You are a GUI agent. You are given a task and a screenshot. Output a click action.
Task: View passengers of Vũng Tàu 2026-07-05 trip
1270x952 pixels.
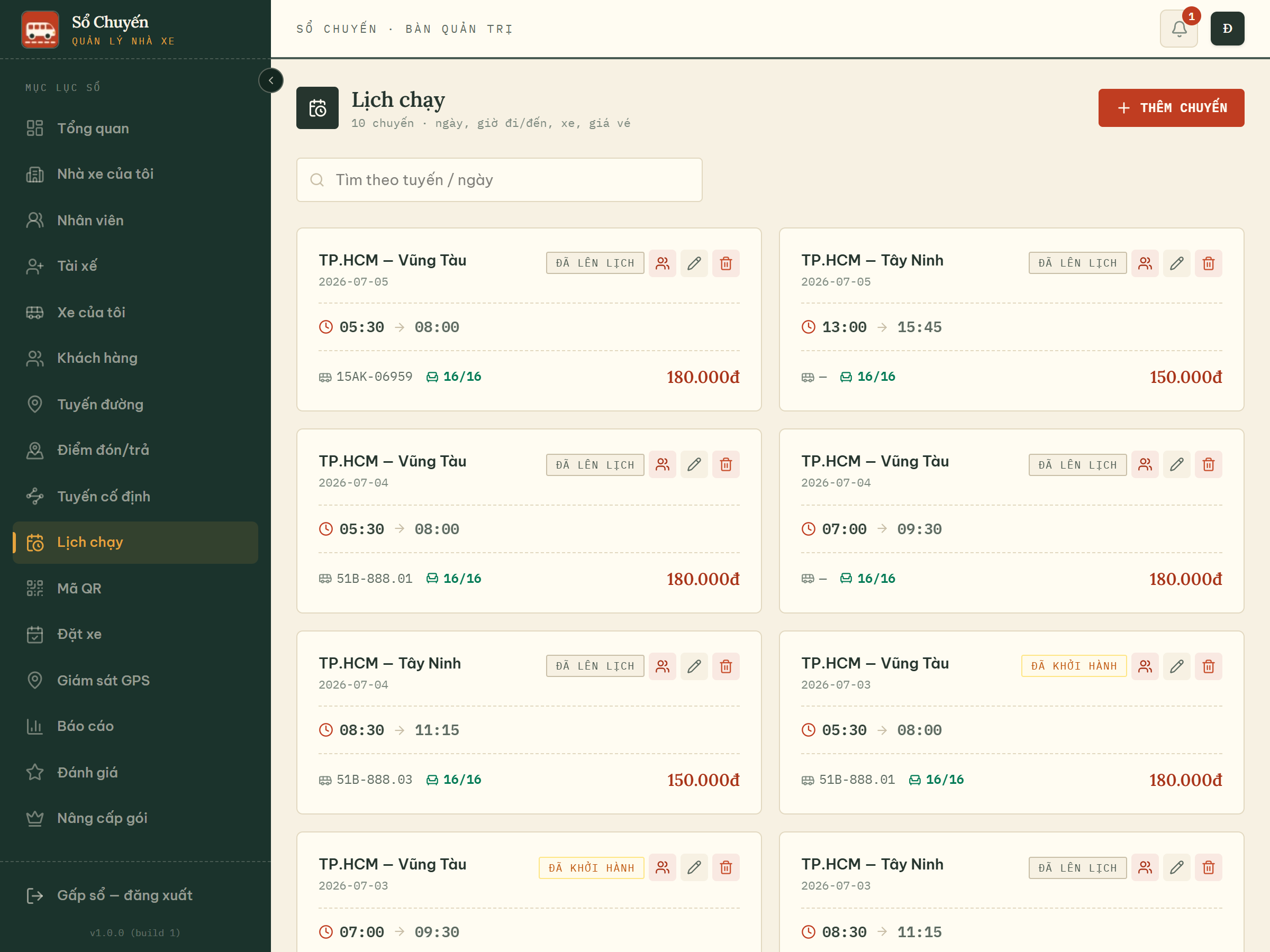point(663,263)
